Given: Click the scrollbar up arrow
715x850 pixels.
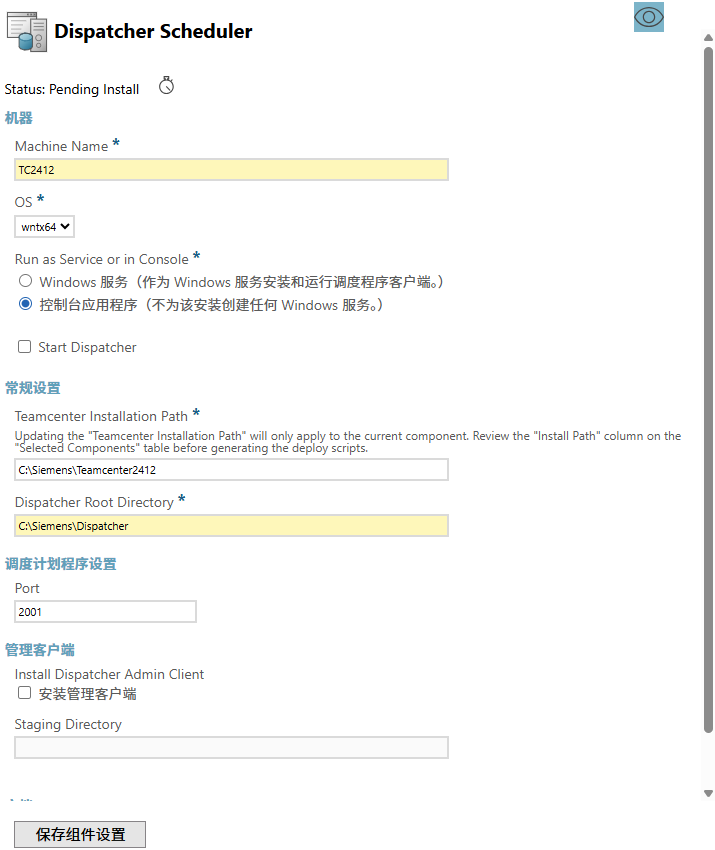Looking at the screenshot, I should pyautogui.click(x=708, y=37).
